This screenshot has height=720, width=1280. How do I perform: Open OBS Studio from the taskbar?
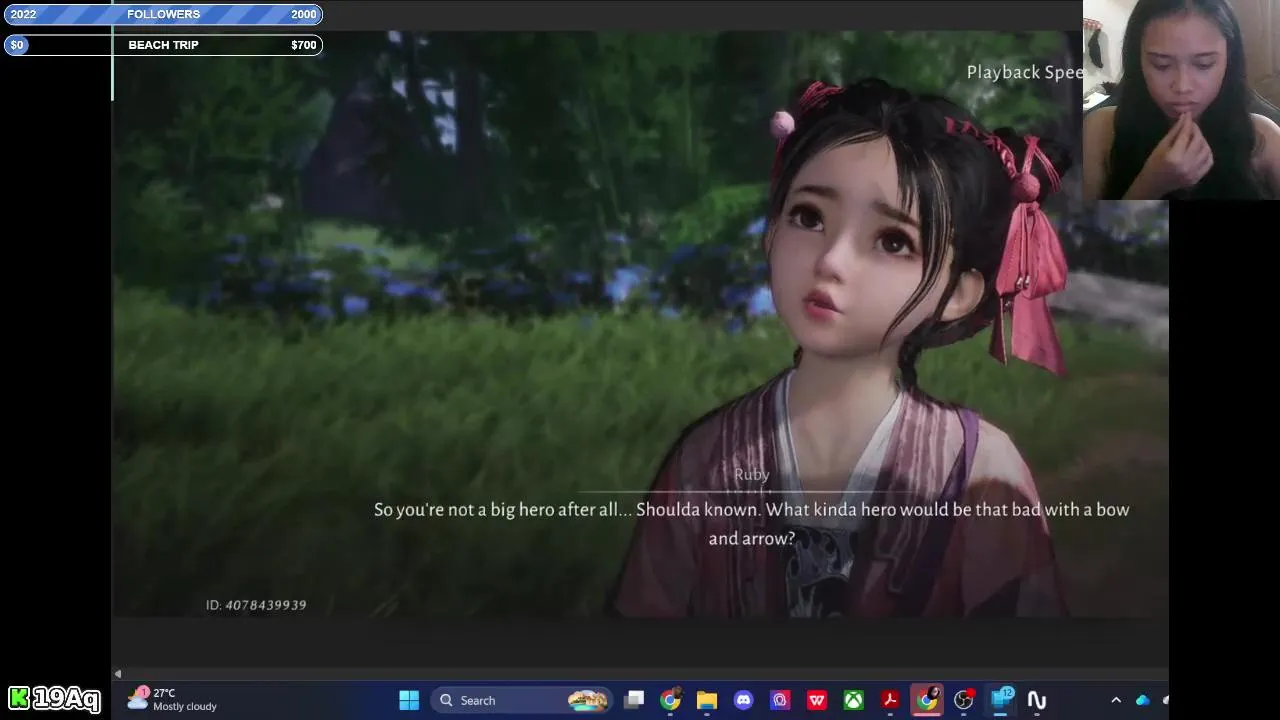click(x=964, y=700)
